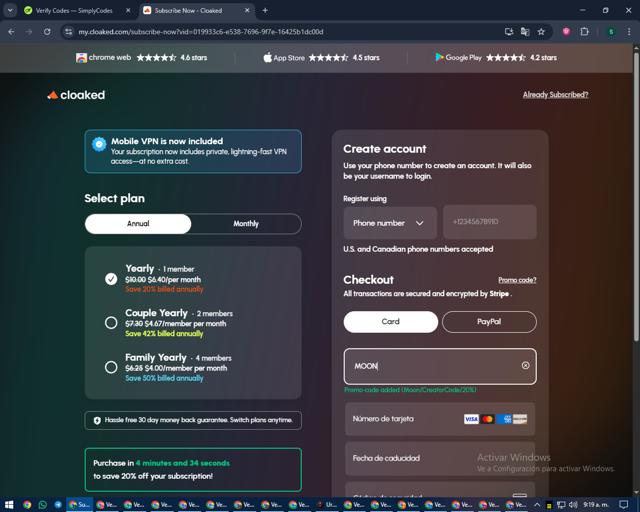This screenshot has width=640, height=512.
Task: Click the Mobile VPN verified badge icon
Action: click(99, 144)
